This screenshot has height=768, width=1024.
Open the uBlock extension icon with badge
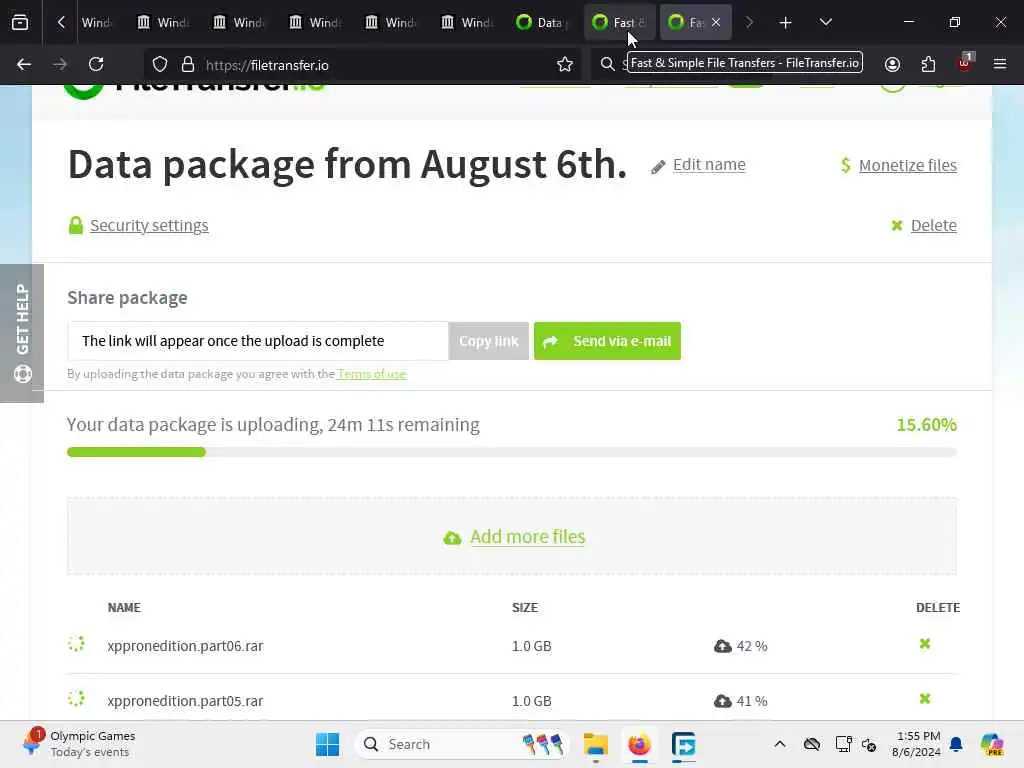coord(964,63)
